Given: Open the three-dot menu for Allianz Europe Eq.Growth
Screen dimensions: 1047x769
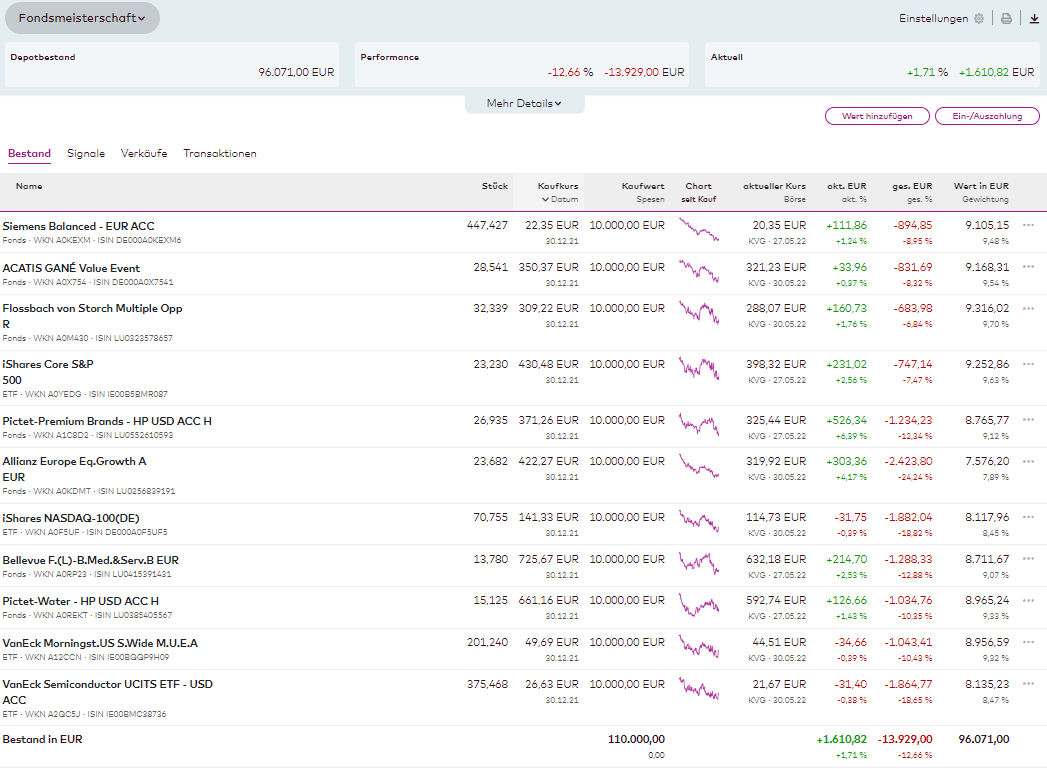Looking at the screenshot, I should [1028, 462].
